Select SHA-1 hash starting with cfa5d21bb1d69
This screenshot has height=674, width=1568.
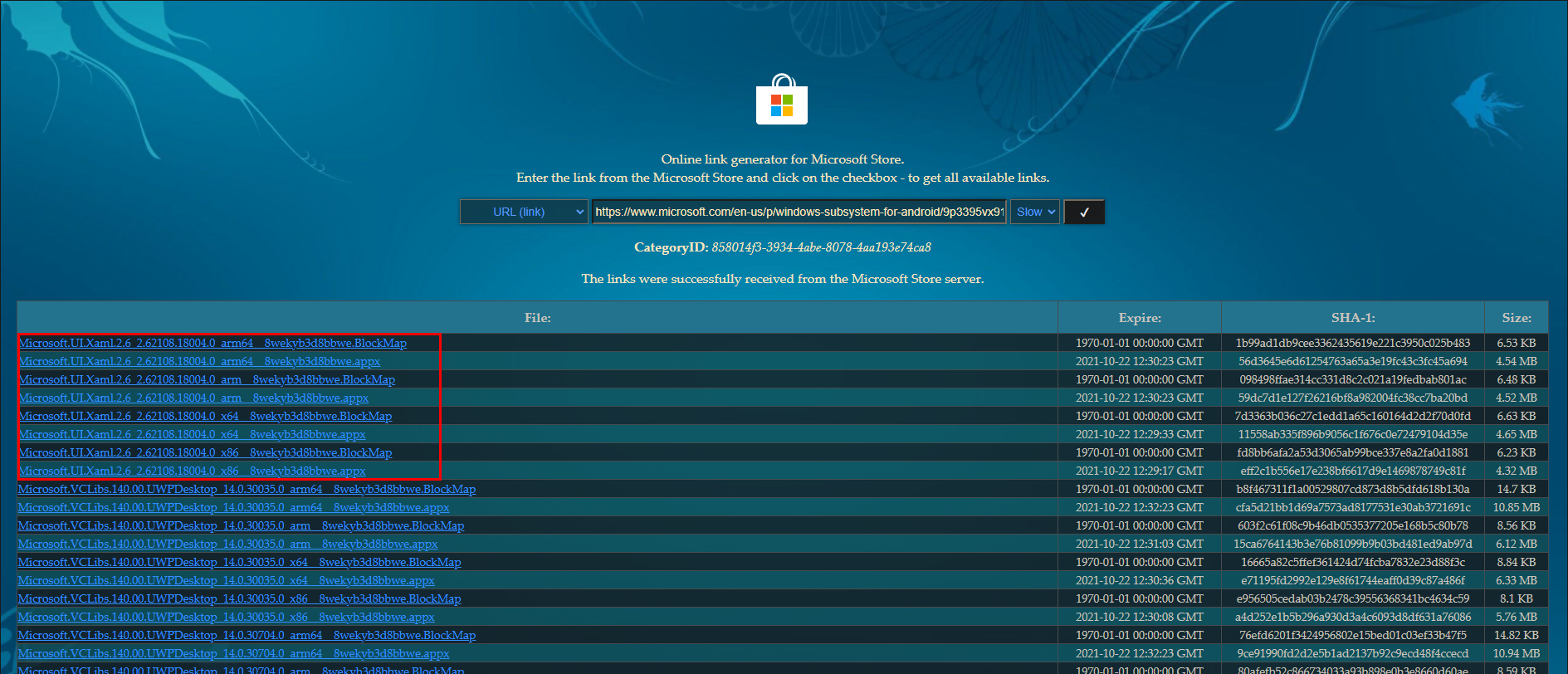[1353, 507]
